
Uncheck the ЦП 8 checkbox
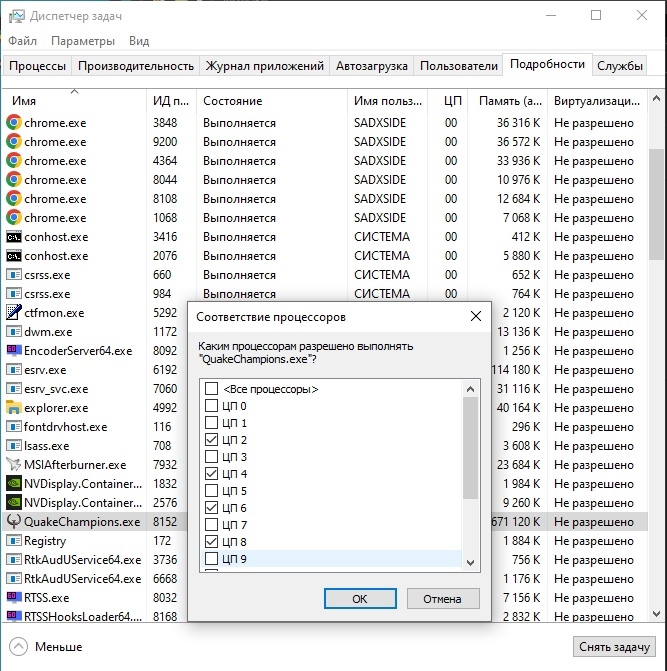coord(211,541)
